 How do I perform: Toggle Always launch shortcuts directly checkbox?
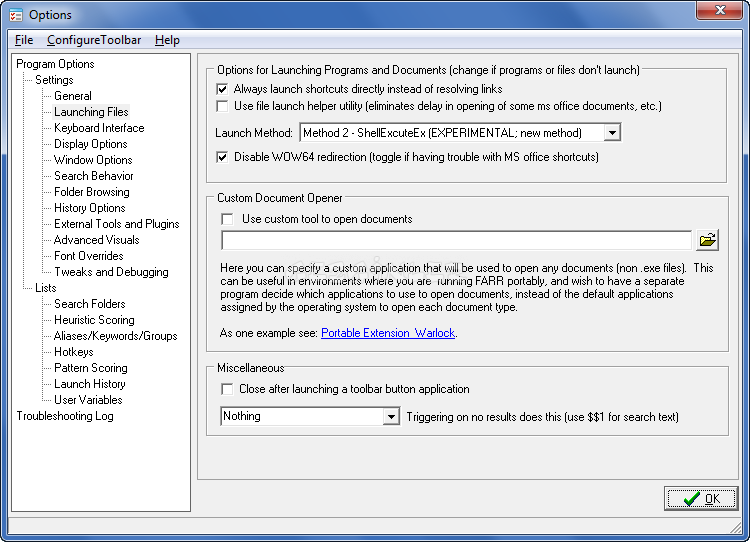click(x=222, y=89)
